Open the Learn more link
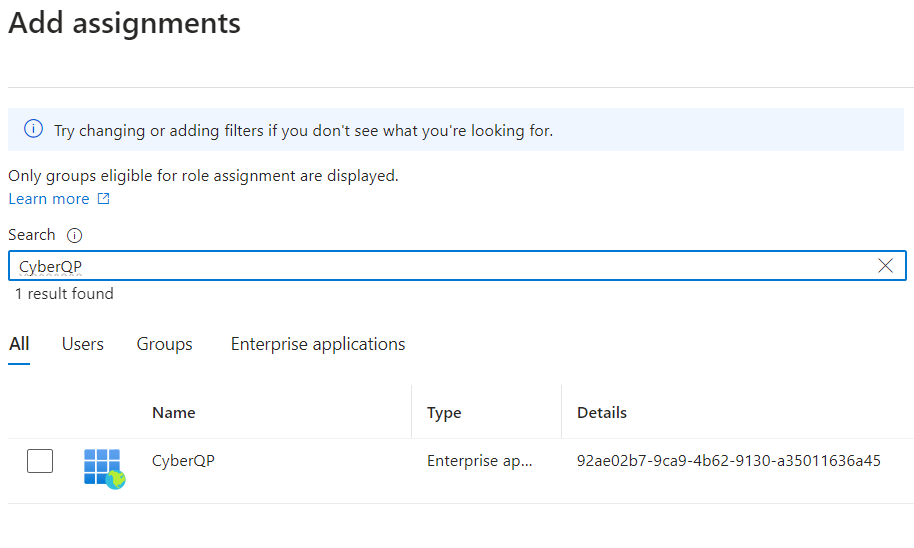Image resolution: width=914 pixels, height=548 pixels. point(49,199)
